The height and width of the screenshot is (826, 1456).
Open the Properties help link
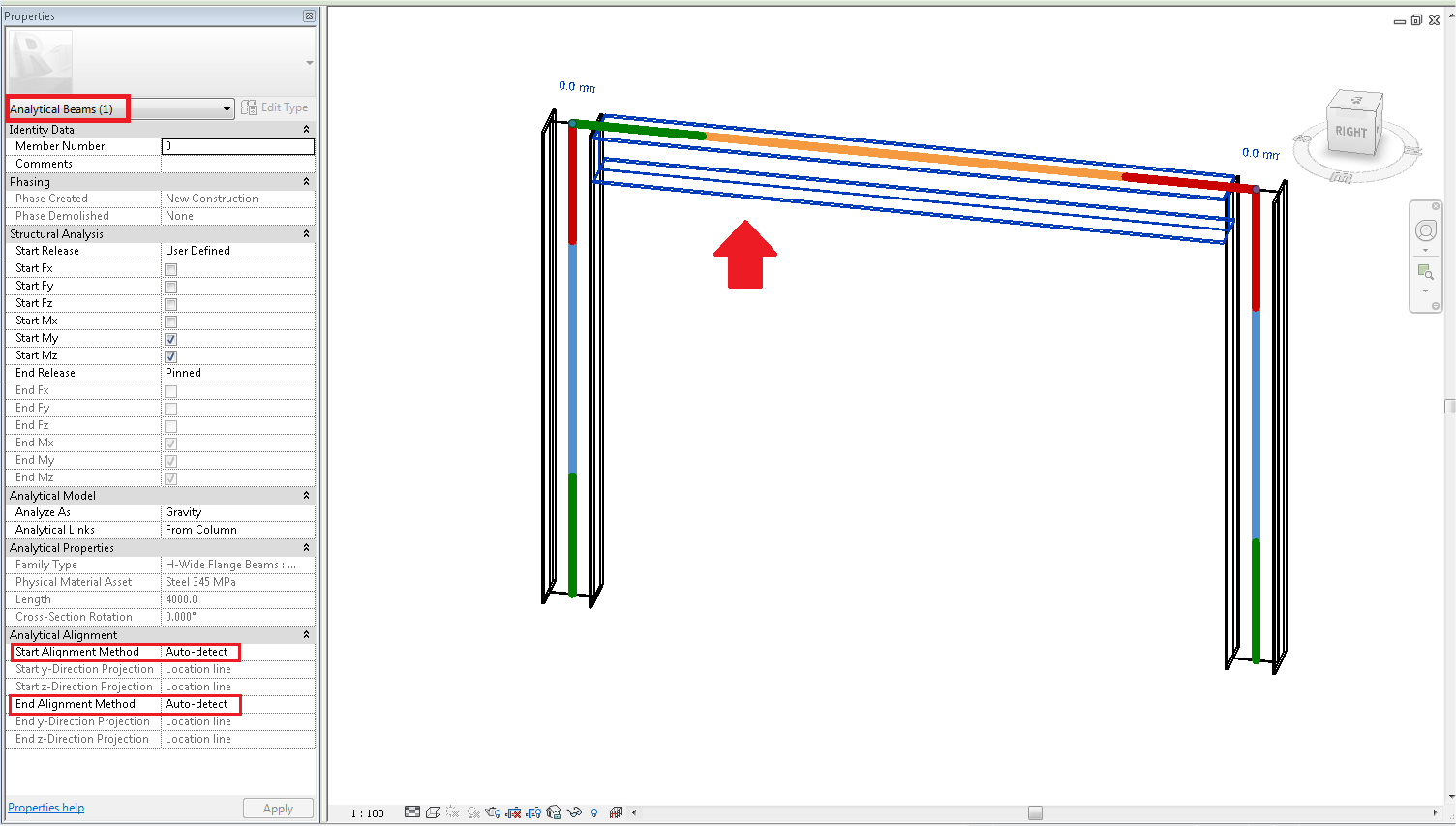(45, 808)
